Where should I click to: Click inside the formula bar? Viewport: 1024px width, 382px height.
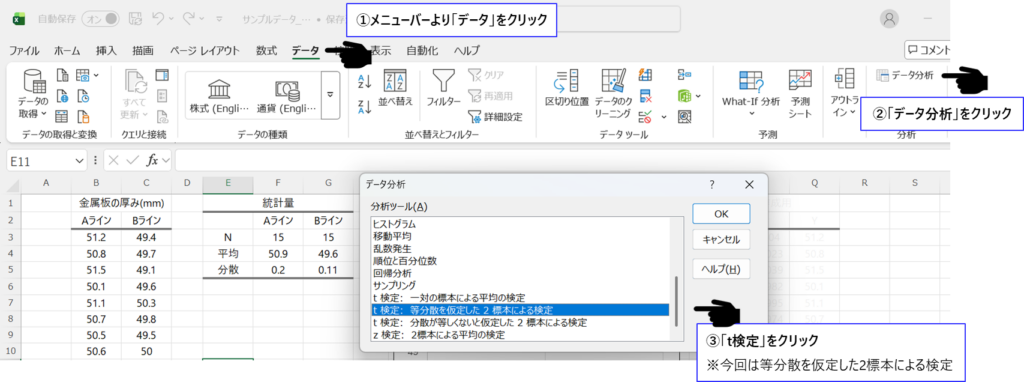(562, 160)
